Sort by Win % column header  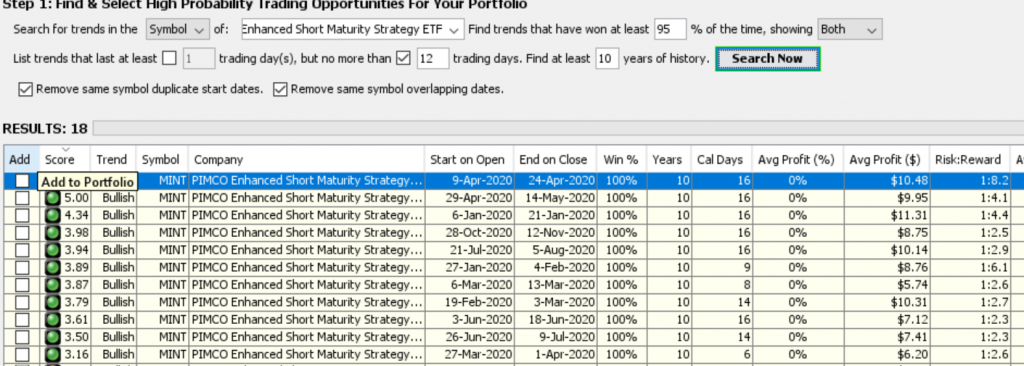(621, 159)
